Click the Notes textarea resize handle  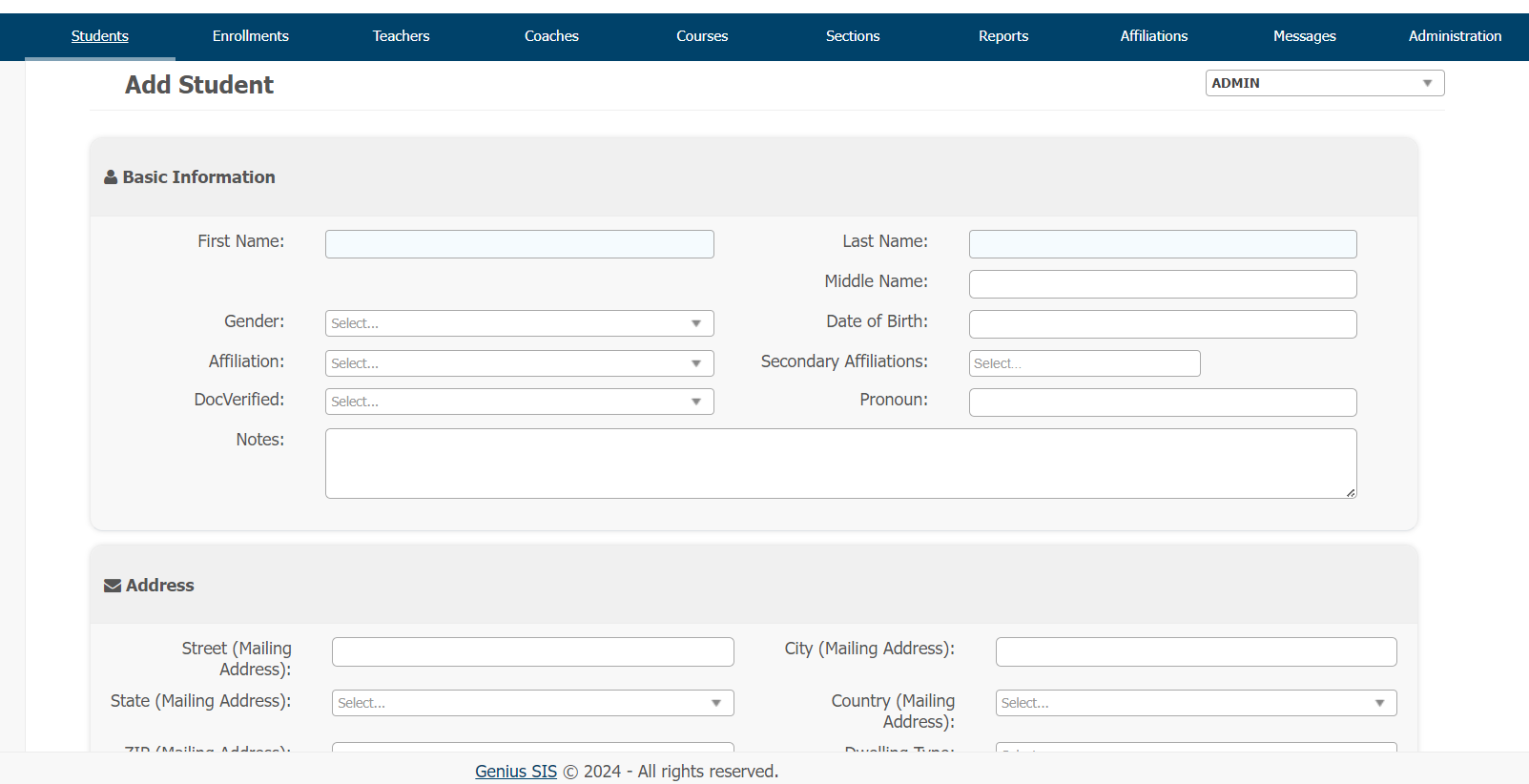(1351, 492)
